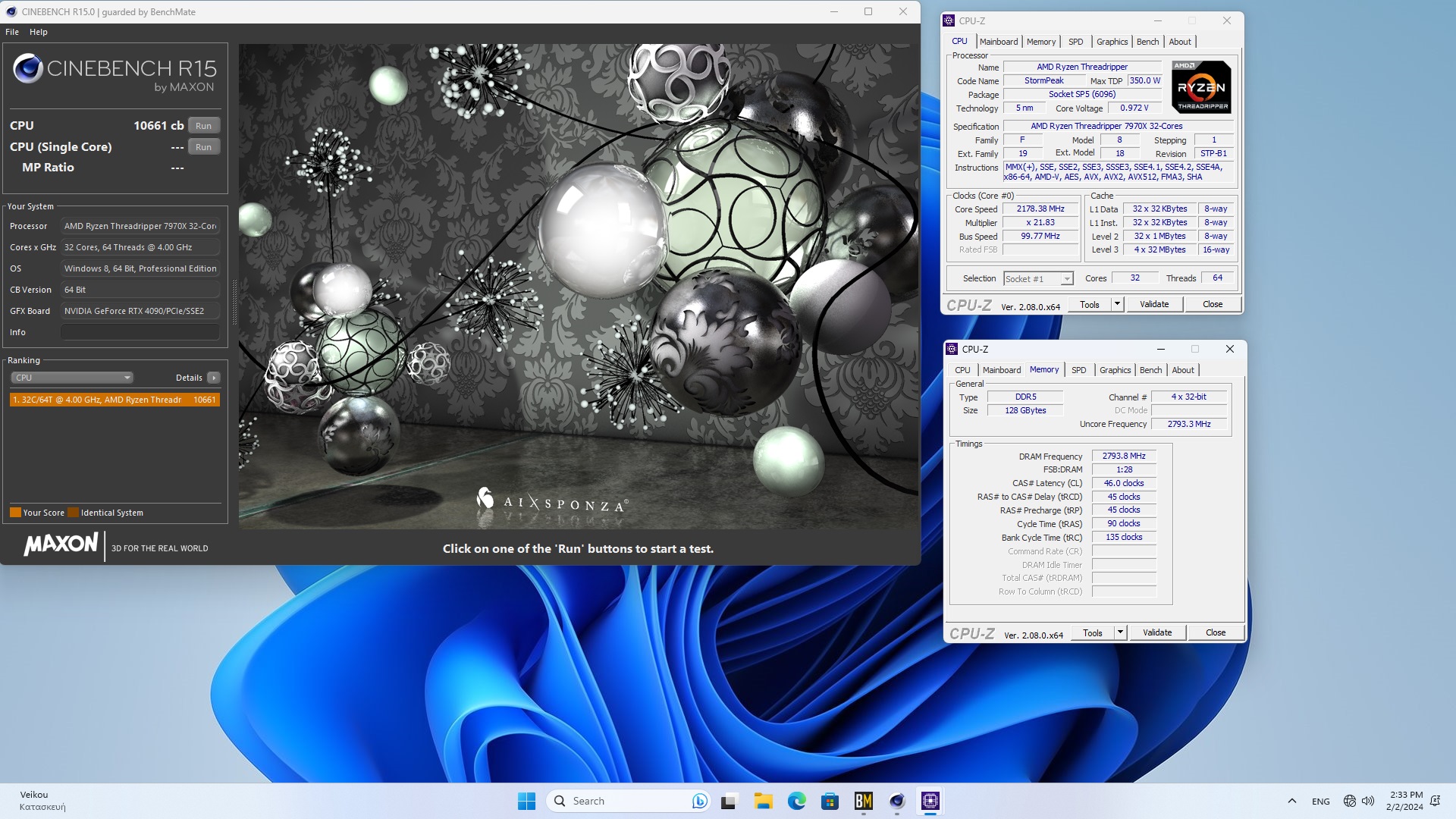Click Close button in top CPU-Z window
1456x819 pixels.
coord(1213,305)
